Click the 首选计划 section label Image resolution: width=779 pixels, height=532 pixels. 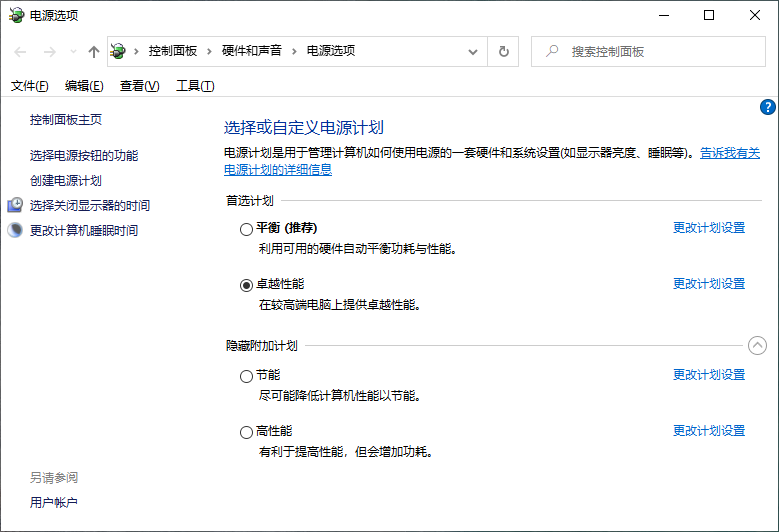(250, 201)
